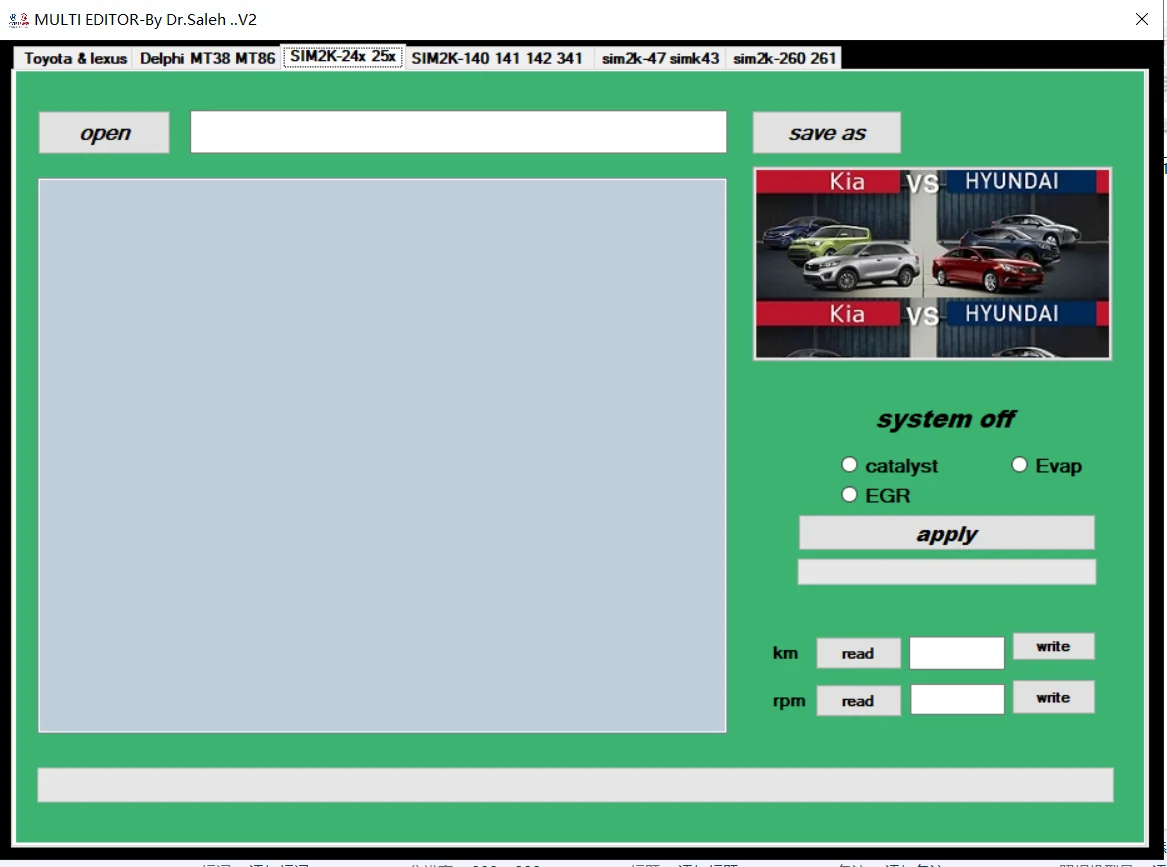The image size is (1167, 867).
Task: Close the MULTI EDITOR window
Action: coord(1142,19)
